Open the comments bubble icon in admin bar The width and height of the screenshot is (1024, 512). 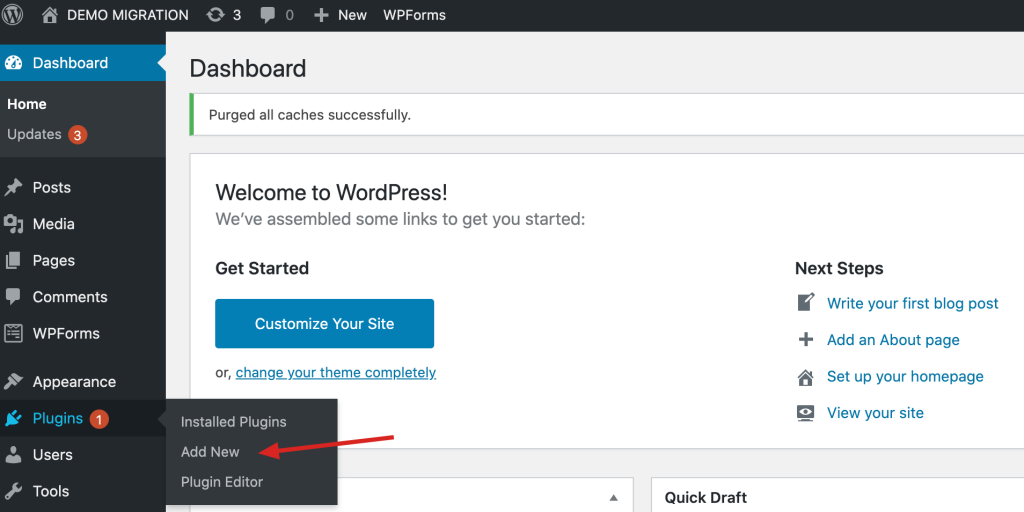268,15
